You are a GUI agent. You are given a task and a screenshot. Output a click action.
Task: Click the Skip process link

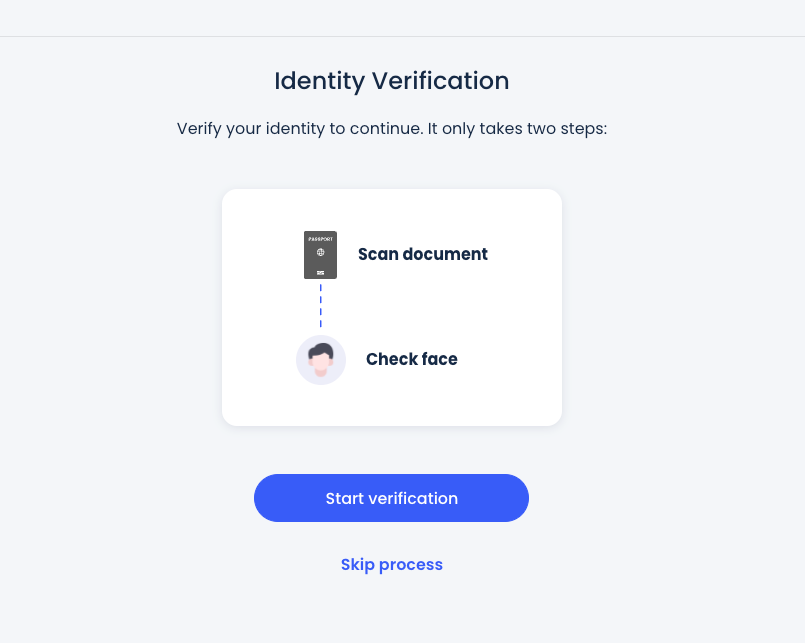[391, 565]
